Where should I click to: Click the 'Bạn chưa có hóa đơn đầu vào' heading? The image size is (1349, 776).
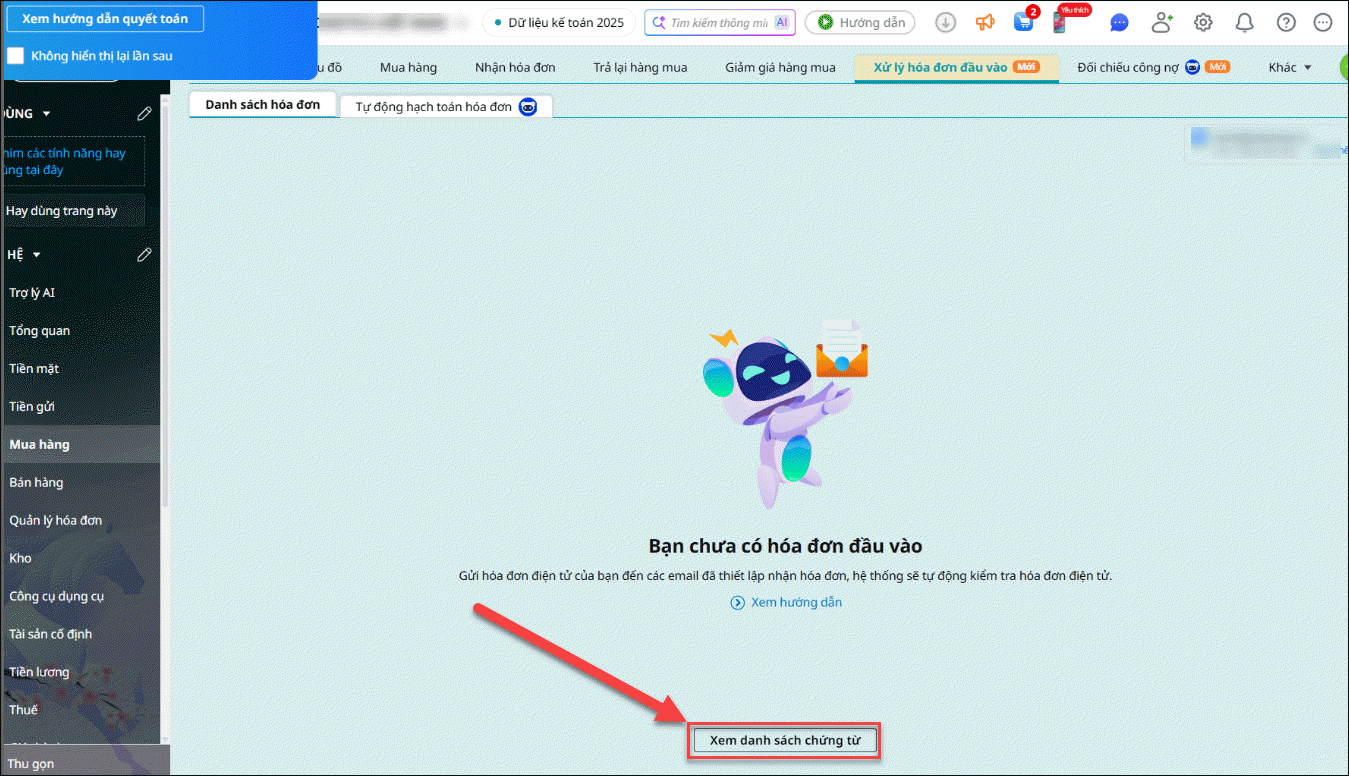click(x=785, y=546)
